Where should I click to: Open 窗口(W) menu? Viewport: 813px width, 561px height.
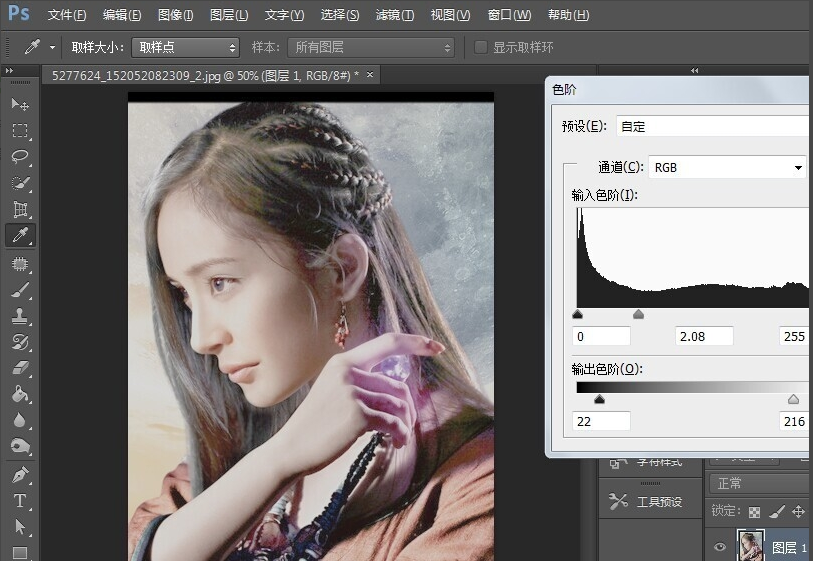point(509,15)
